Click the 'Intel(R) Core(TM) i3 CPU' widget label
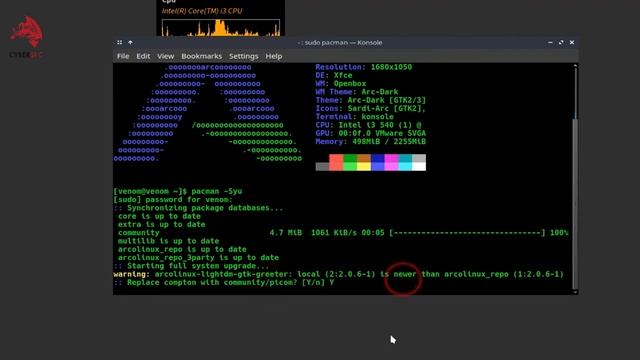This screenshot has width=640, height=360. tap(202, 11)
